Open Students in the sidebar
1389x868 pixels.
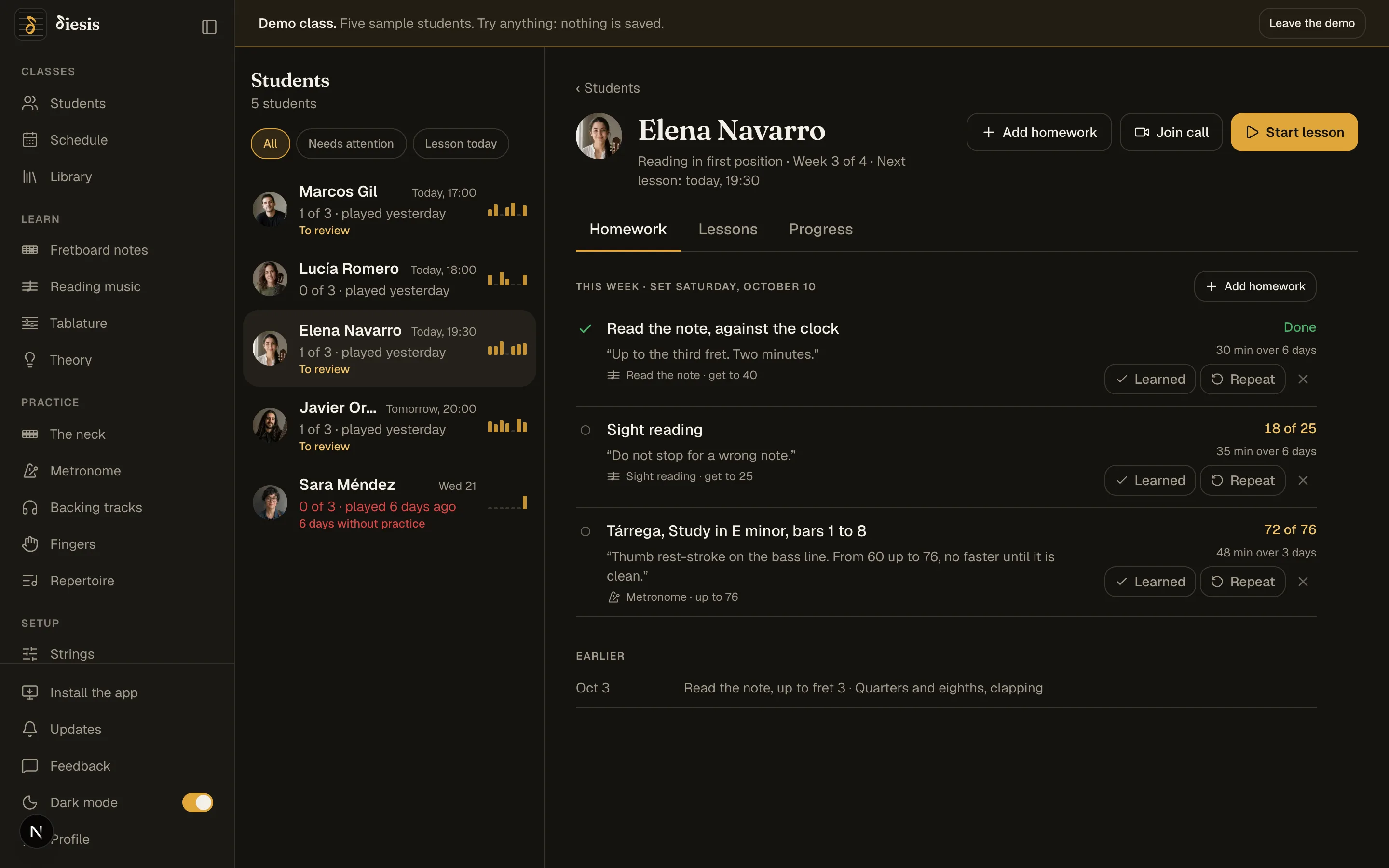click(x=117, y=103)
